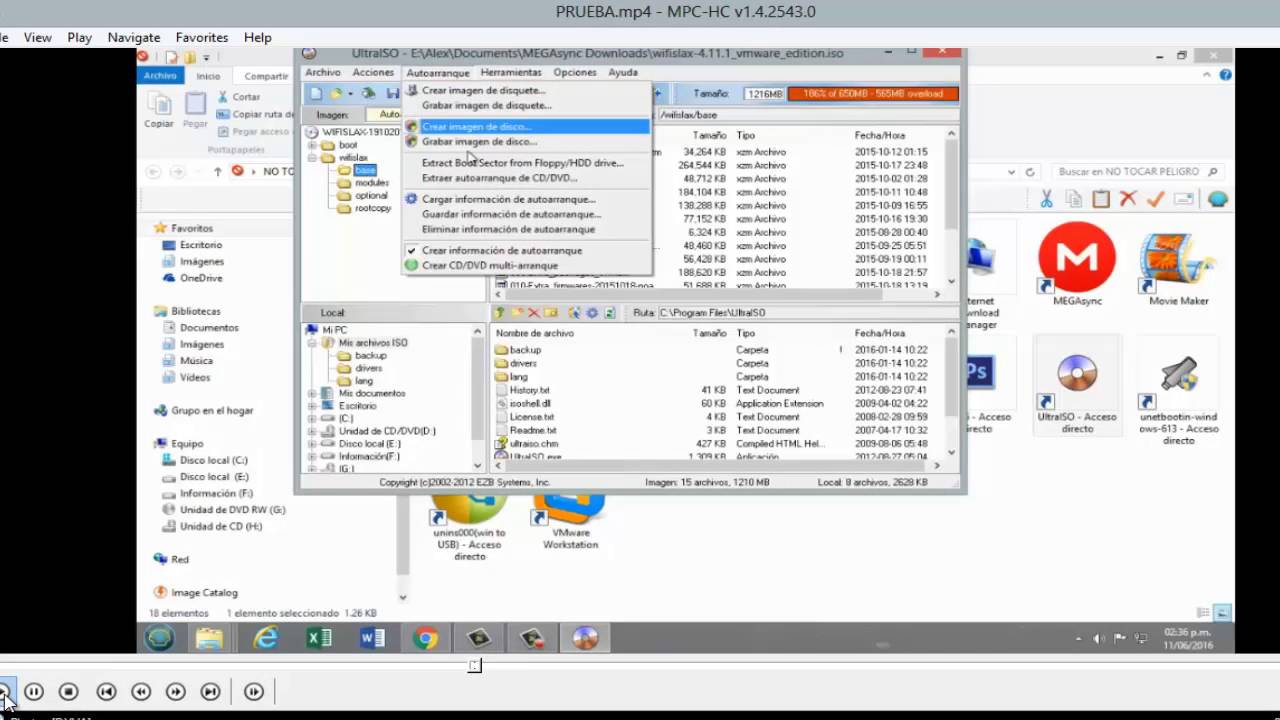Open MPC-HC Play menu
Viewport: 1280px width, 720px height.
click(80, 37)
